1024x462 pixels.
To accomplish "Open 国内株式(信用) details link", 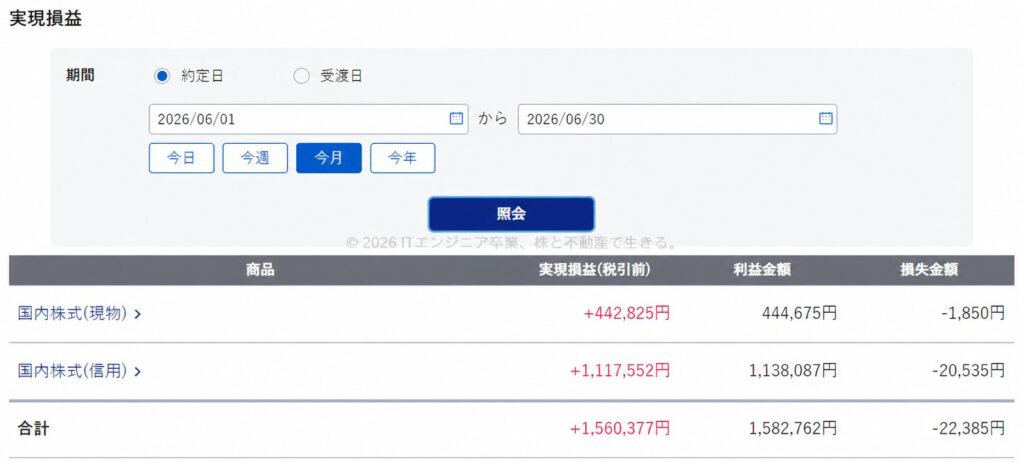I will pyautogui.click(x=72, y=371).
